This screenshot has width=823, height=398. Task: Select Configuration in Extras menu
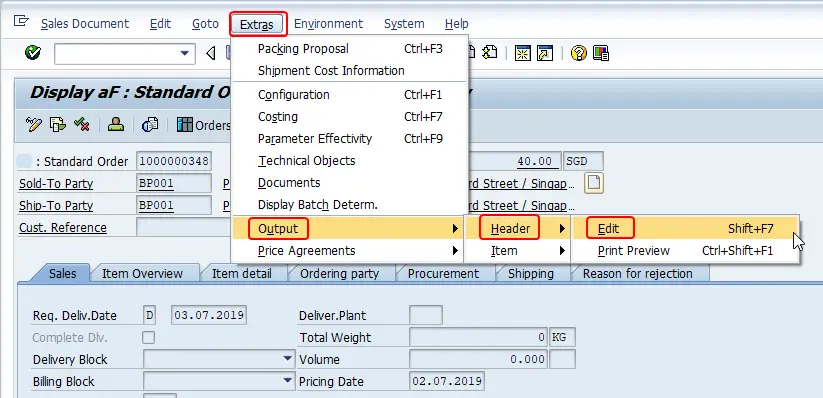tap(350, 95)
